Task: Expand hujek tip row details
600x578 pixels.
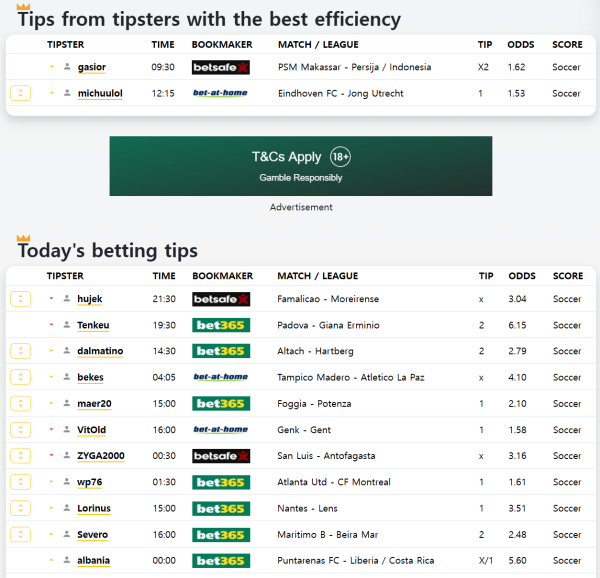Action: click(20, 299)
